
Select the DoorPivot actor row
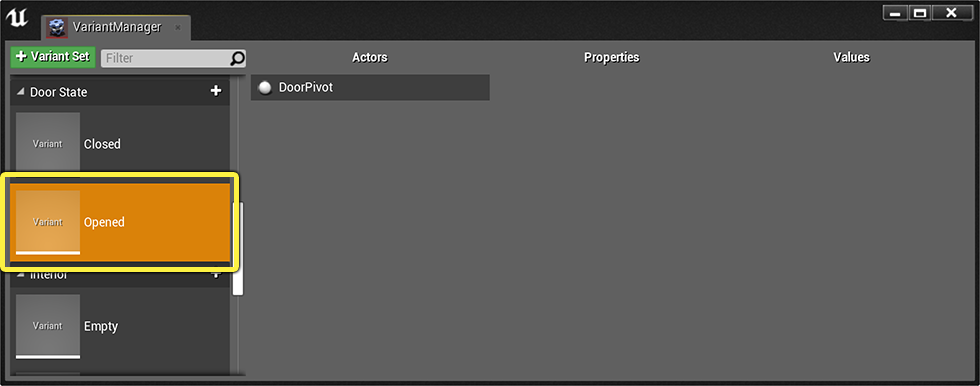pos(370,87)
